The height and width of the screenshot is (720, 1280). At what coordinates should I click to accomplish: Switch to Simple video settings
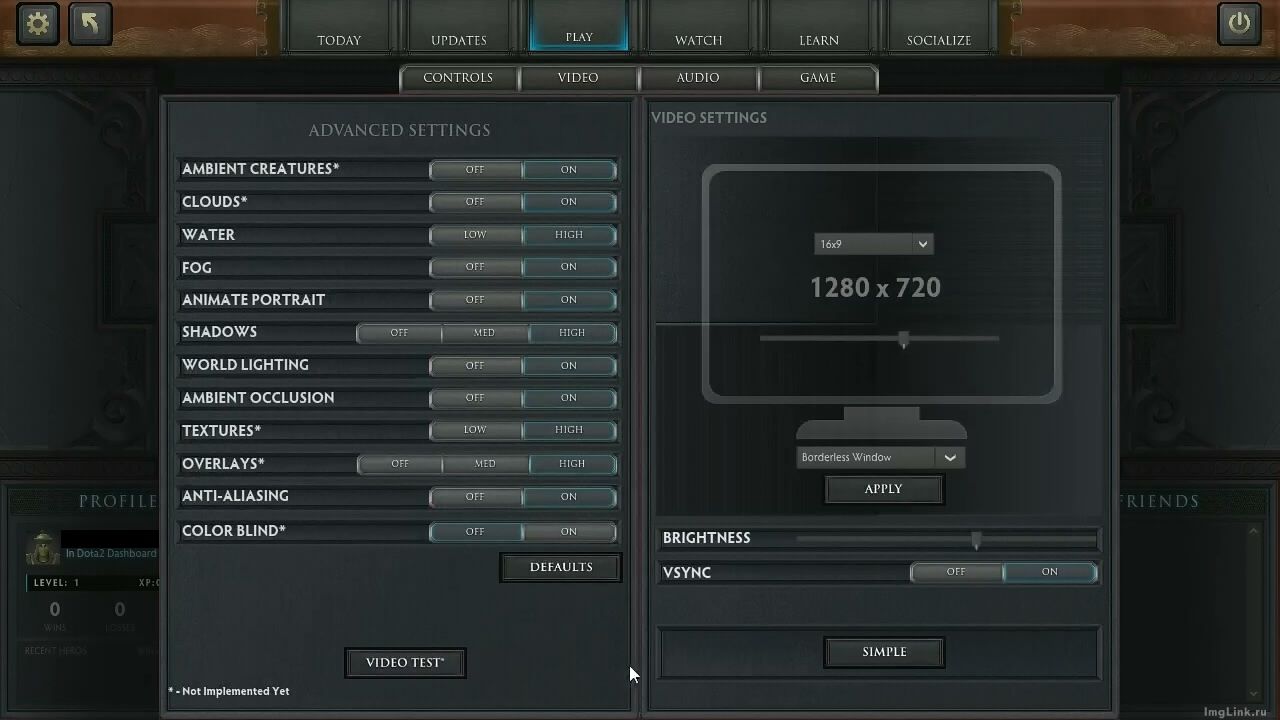click(884, 652)
